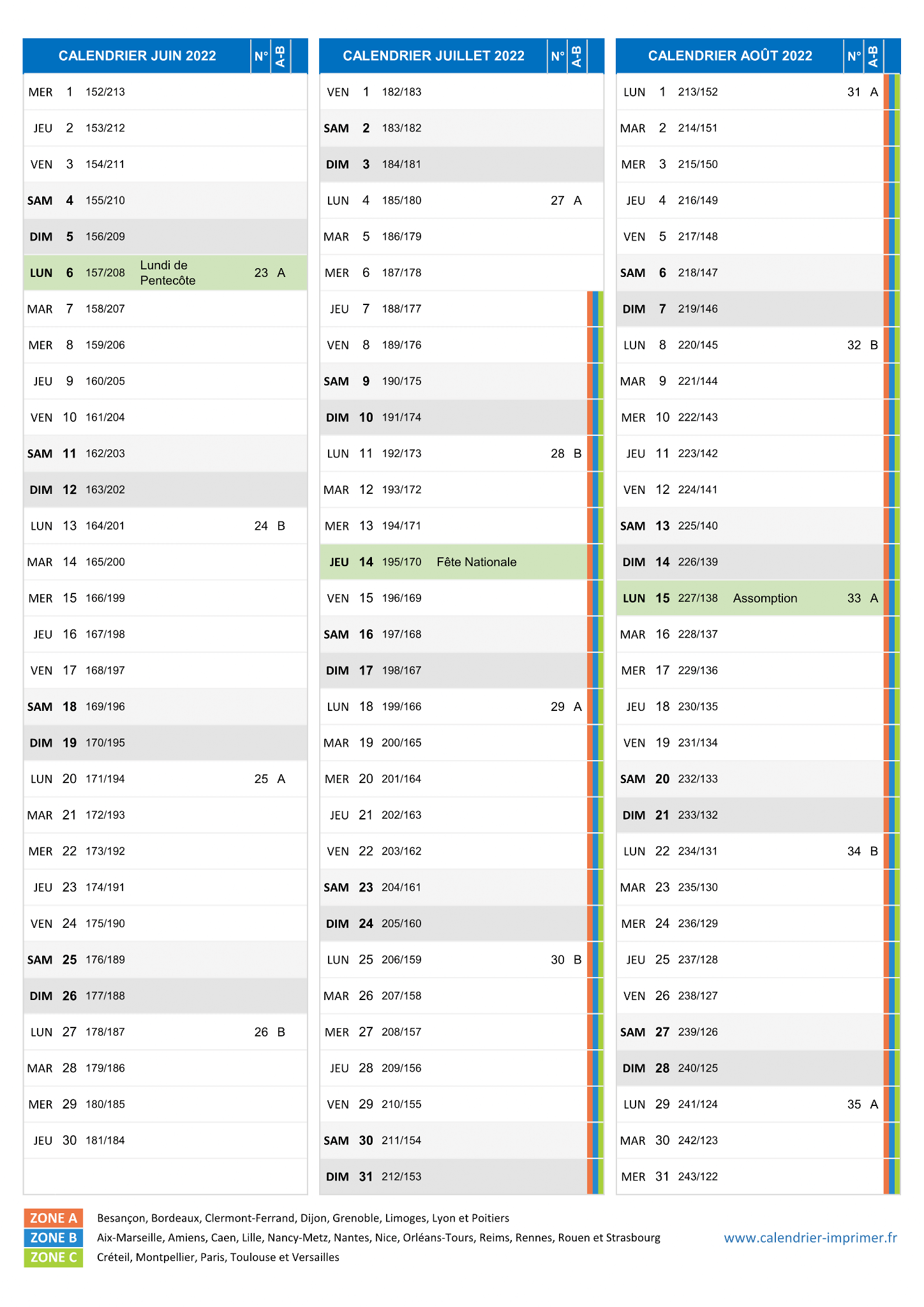Screen dimensions: 924x1307
Task: Click the N° column header in August
Action: [x=854, y=56]
